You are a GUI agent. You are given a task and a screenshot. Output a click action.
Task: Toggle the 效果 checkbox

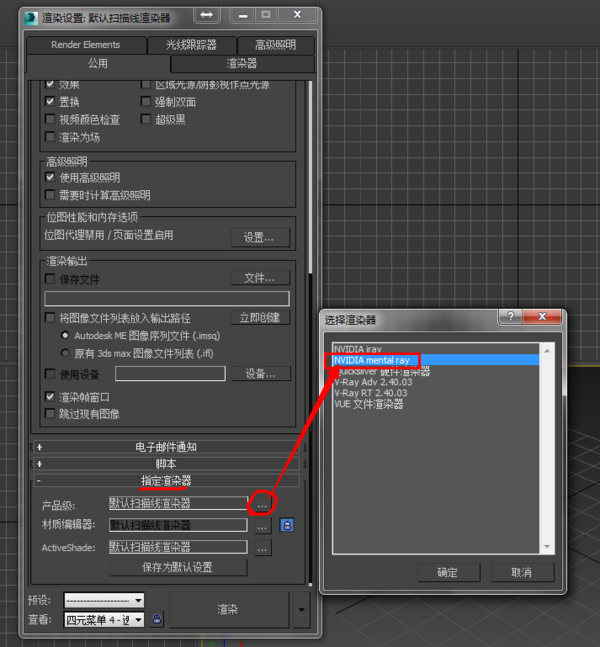pos(50,85)
